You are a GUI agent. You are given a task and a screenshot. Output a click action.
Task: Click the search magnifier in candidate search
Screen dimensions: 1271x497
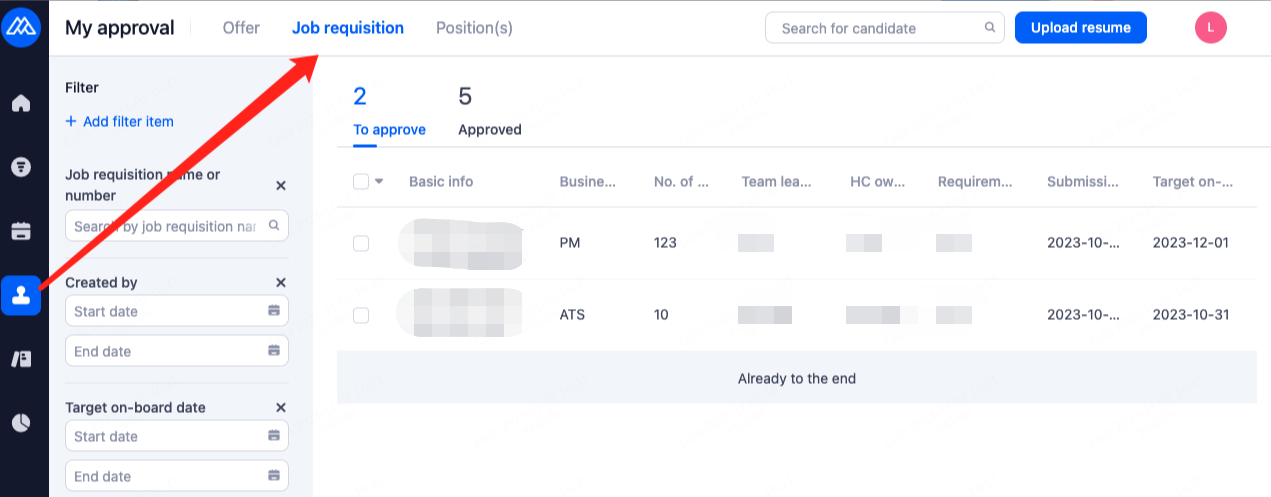click(x=990, y=28)
